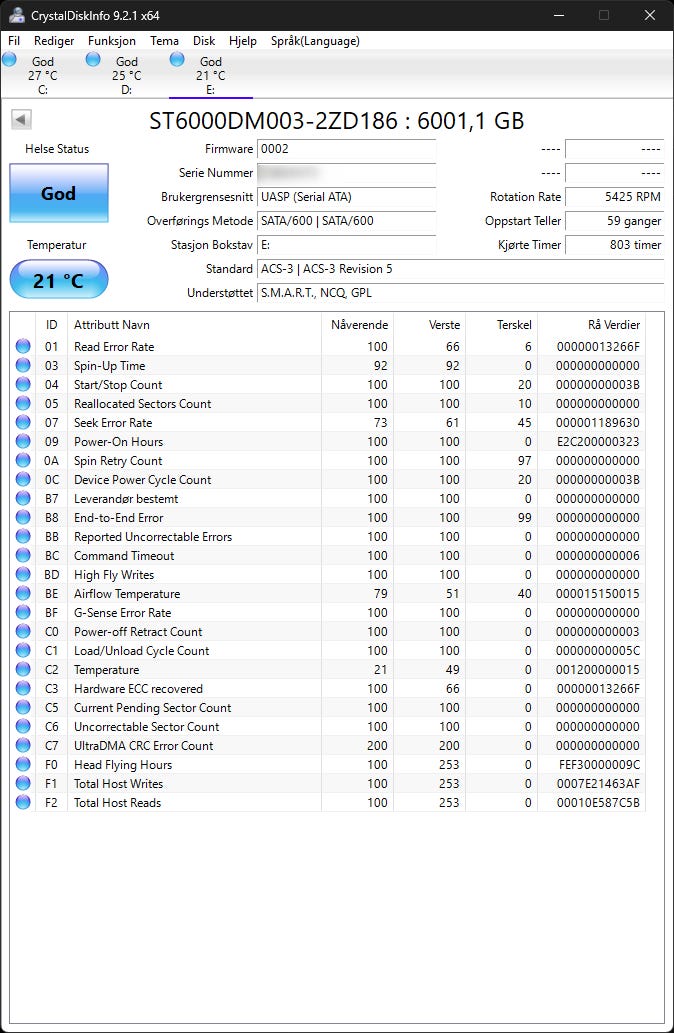Click status orb for Load/Unload Cycle Count

coord(23,650)
